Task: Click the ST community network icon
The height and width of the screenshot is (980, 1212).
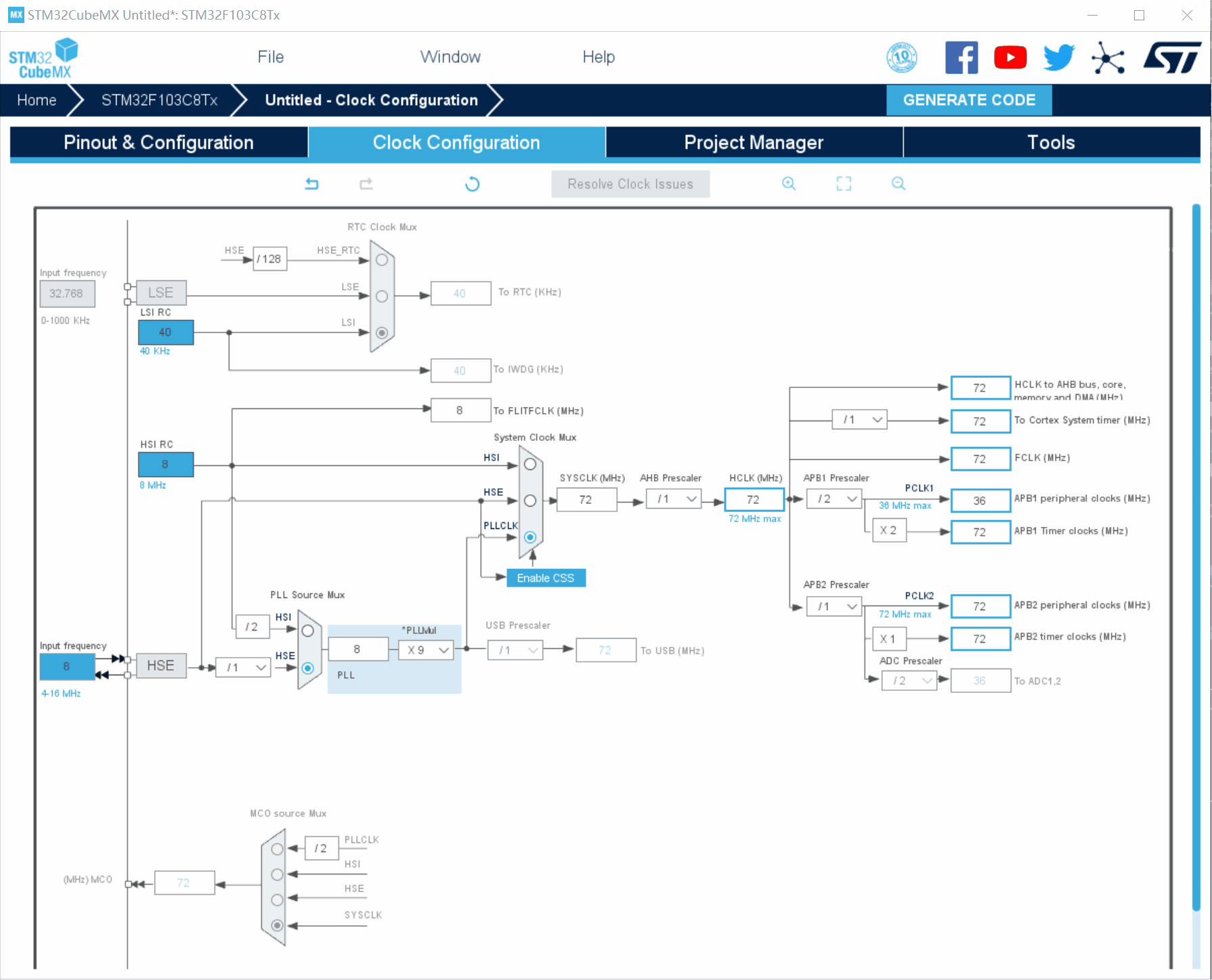Action: [1108, 58]
